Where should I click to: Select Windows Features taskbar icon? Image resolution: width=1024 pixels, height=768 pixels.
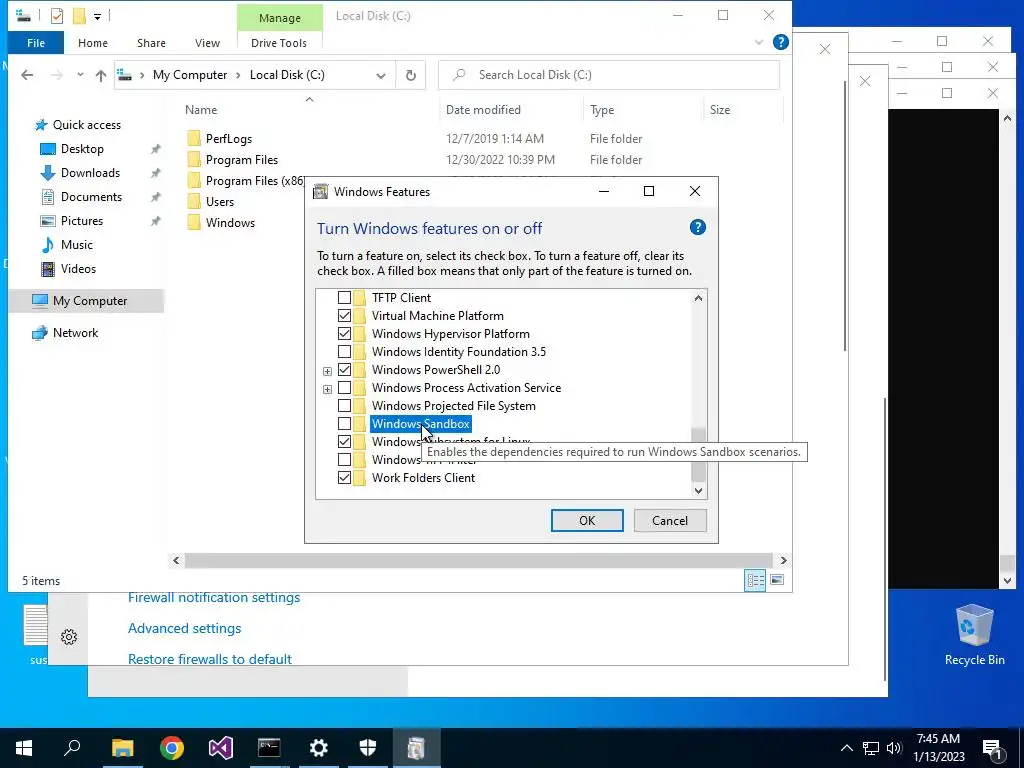pyautogui.click(x=416, y=748)
